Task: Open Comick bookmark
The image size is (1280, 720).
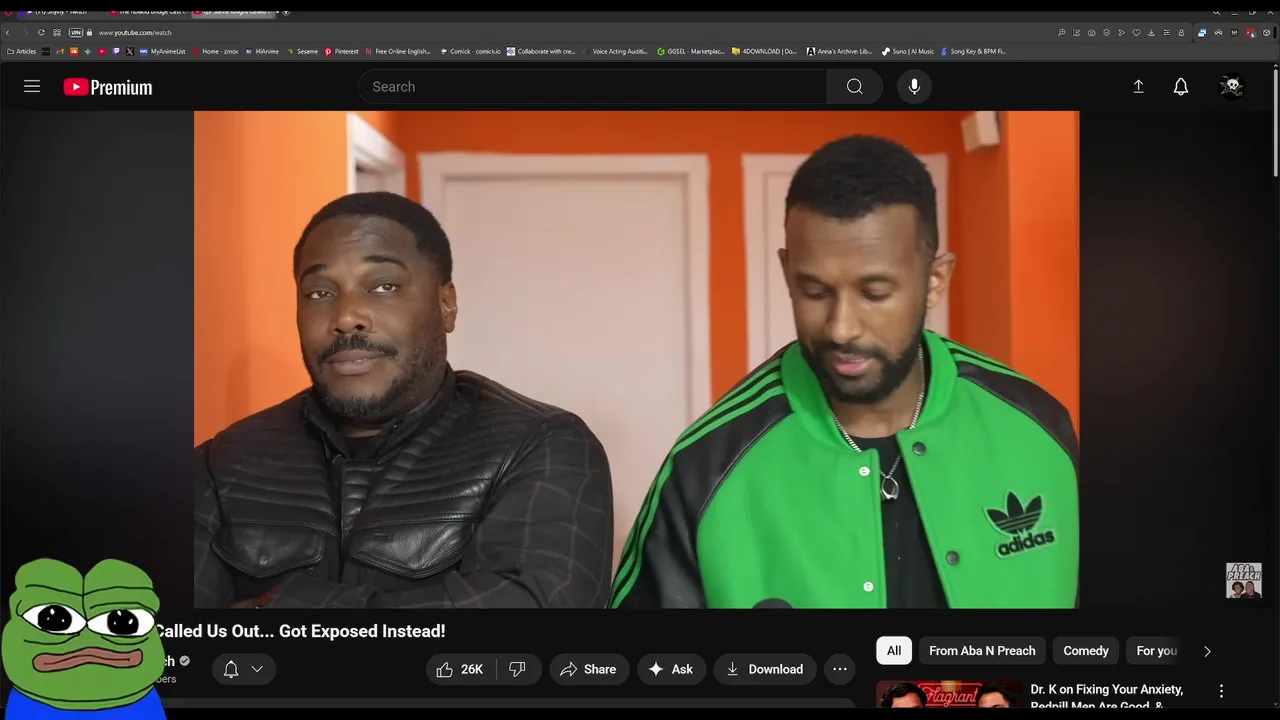Action: 469,51
